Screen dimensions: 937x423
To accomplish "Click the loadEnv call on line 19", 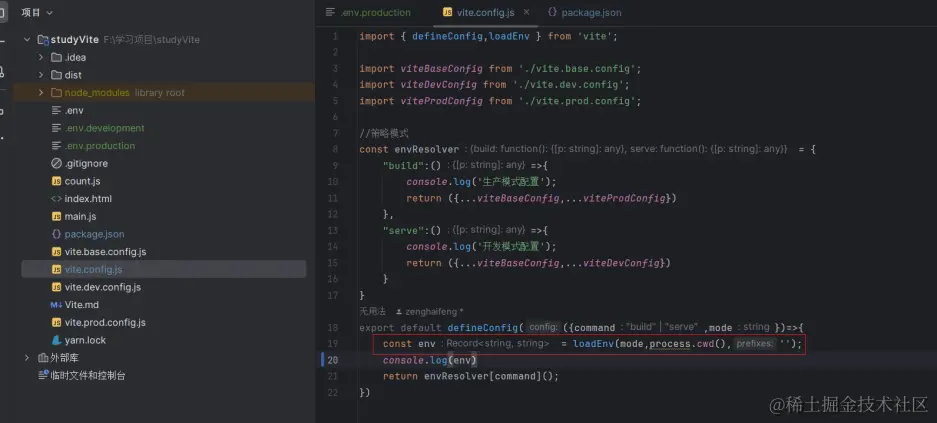I will click(593, 344).
